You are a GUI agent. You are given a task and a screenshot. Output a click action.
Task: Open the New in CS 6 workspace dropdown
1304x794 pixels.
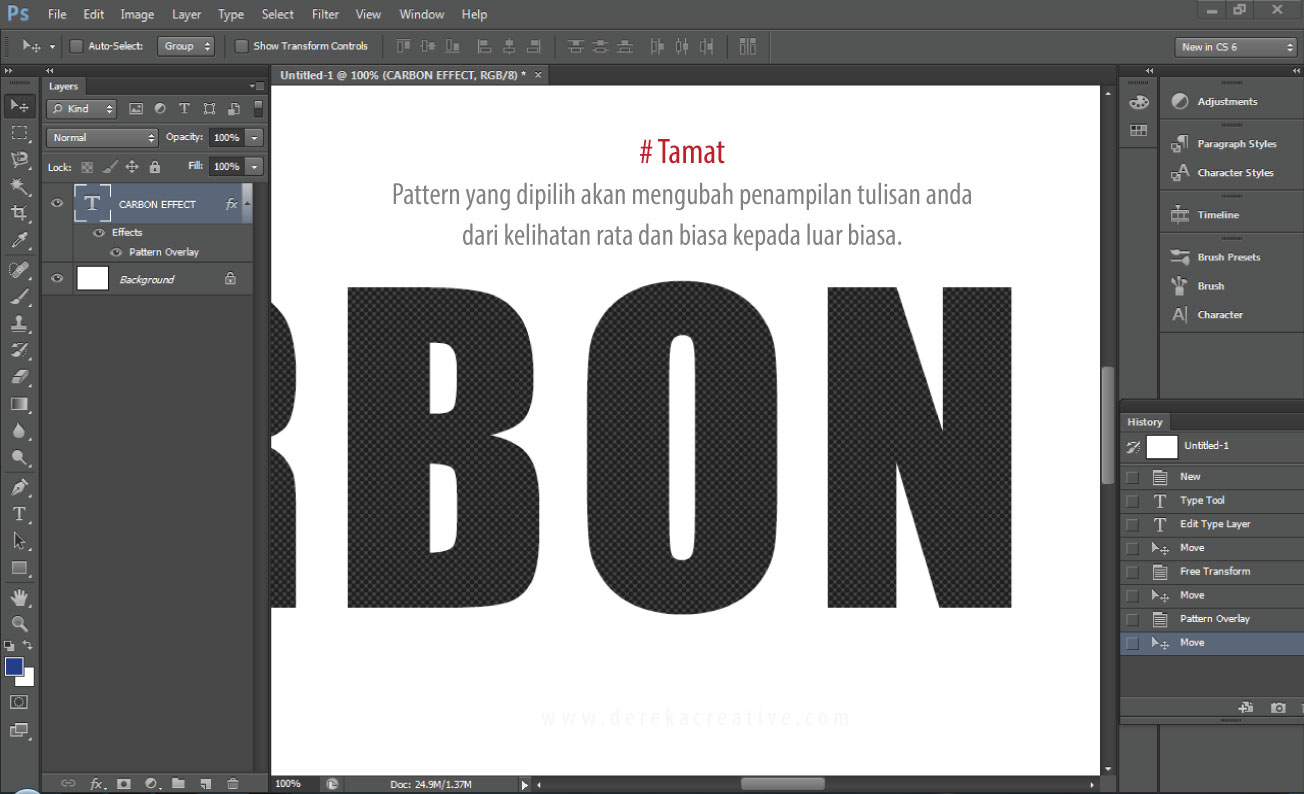click(1236, 47)
